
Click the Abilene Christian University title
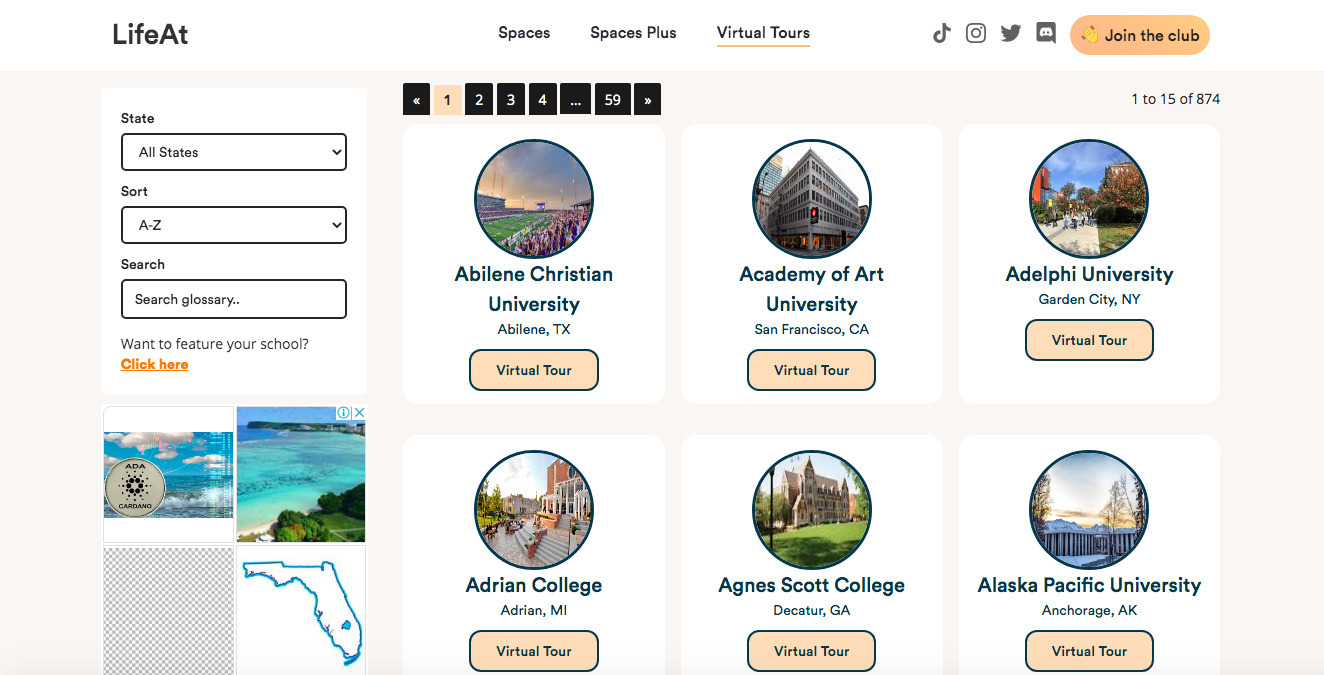534,289
